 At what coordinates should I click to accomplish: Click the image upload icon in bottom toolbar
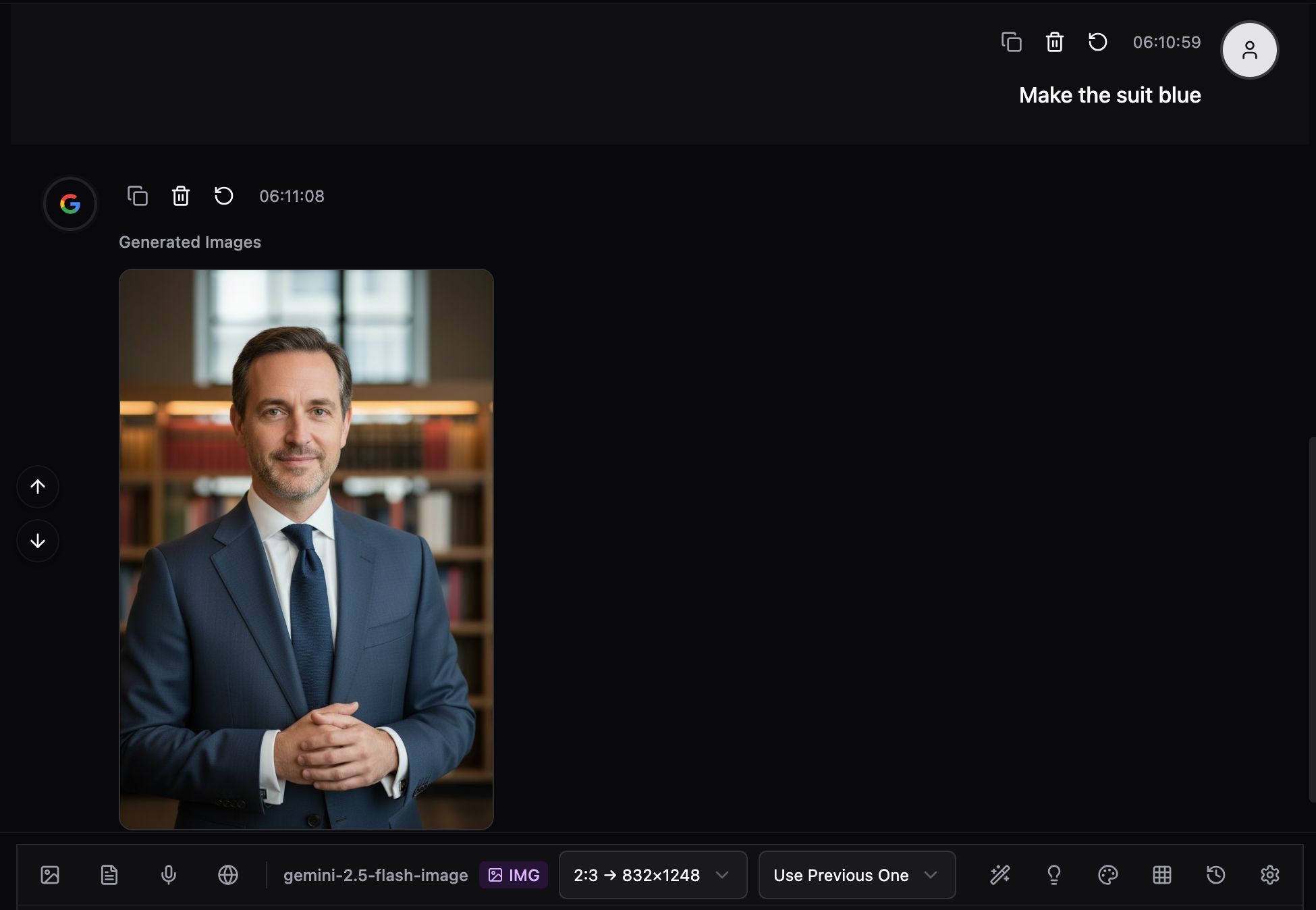50,875
